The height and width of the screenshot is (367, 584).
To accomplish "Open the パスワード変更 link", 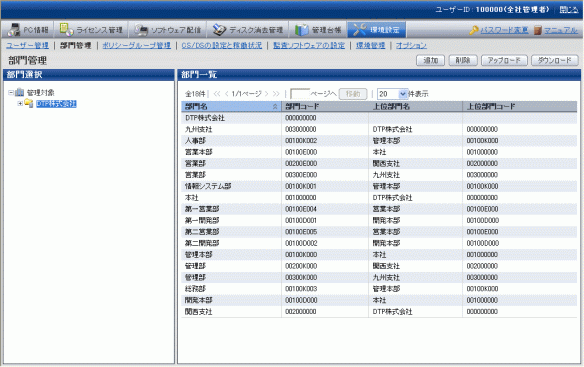I will [504, 30].
